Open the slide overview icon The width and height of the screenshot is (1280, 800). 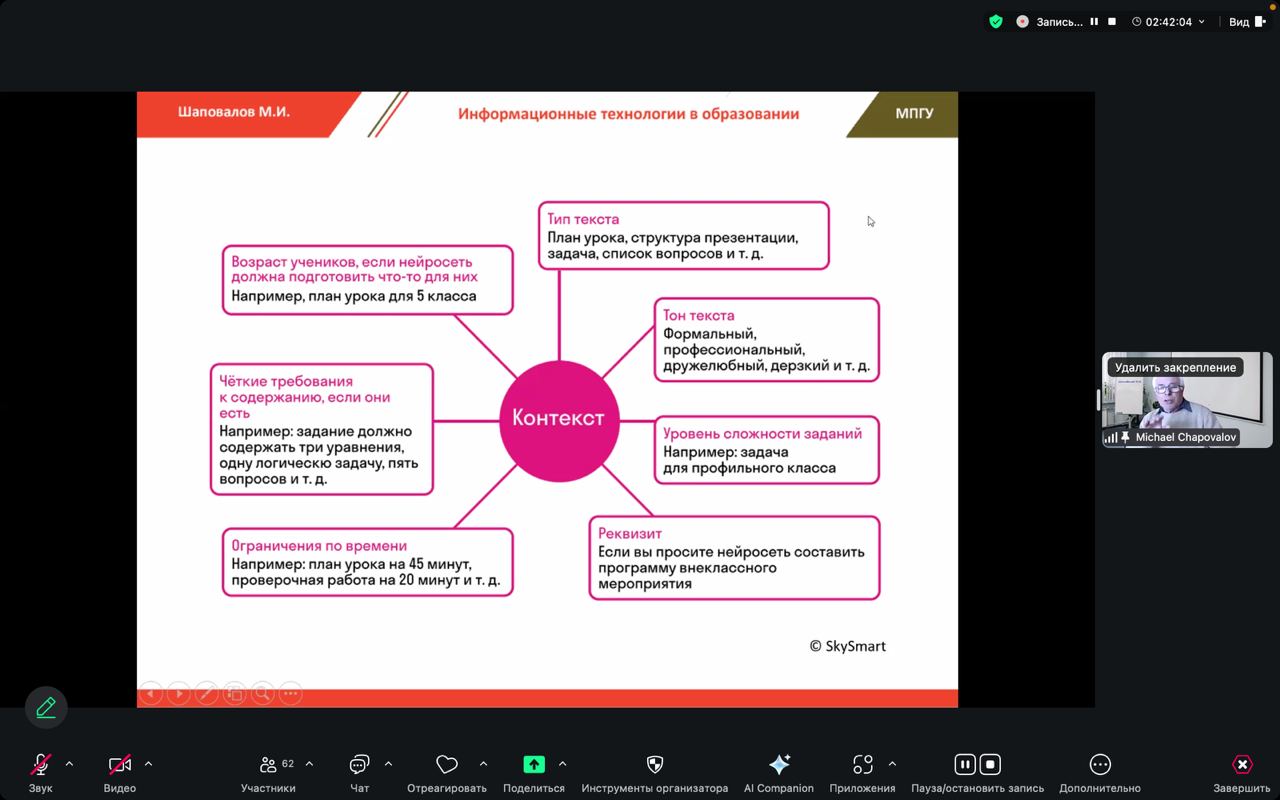pos(235,693)
